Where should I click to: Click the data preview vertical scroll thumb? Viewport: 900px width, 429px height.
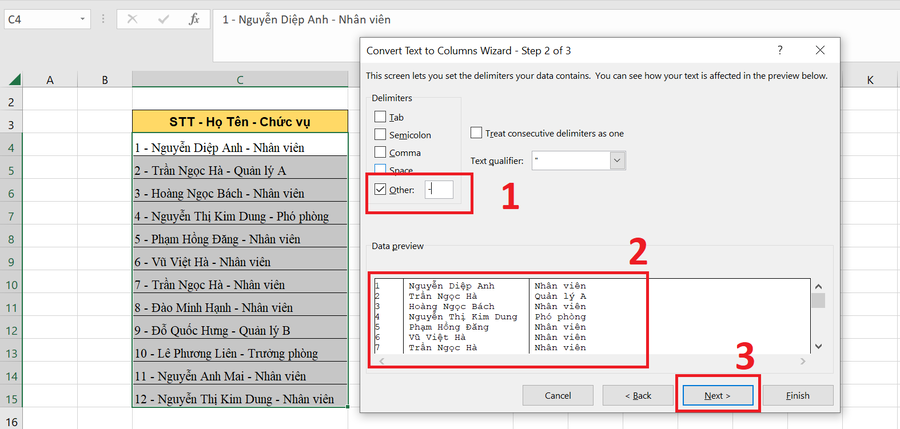point(819,300)
